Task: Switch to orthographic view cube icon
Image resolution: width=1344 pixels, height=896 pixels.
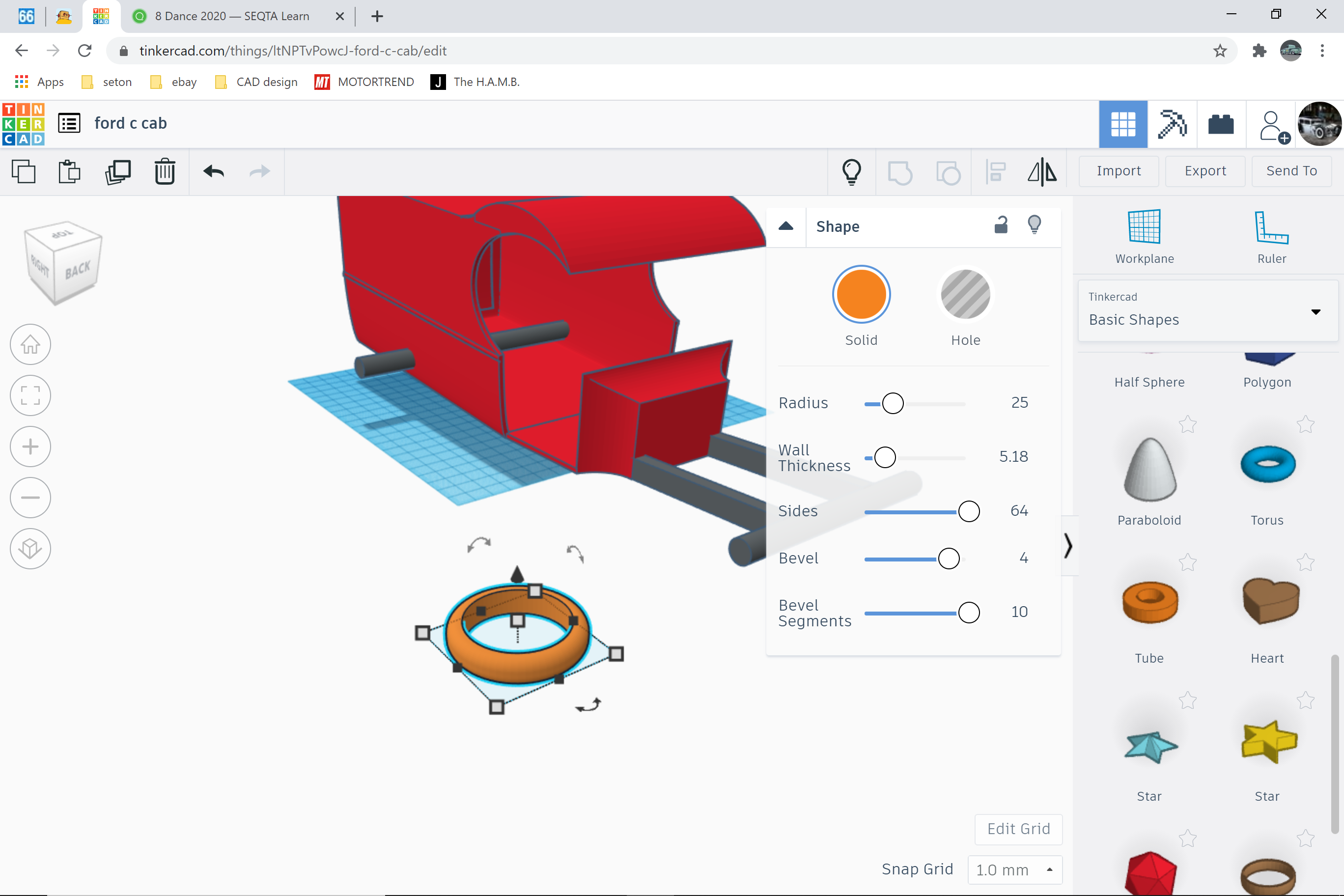Action: (x=30, y=549)
